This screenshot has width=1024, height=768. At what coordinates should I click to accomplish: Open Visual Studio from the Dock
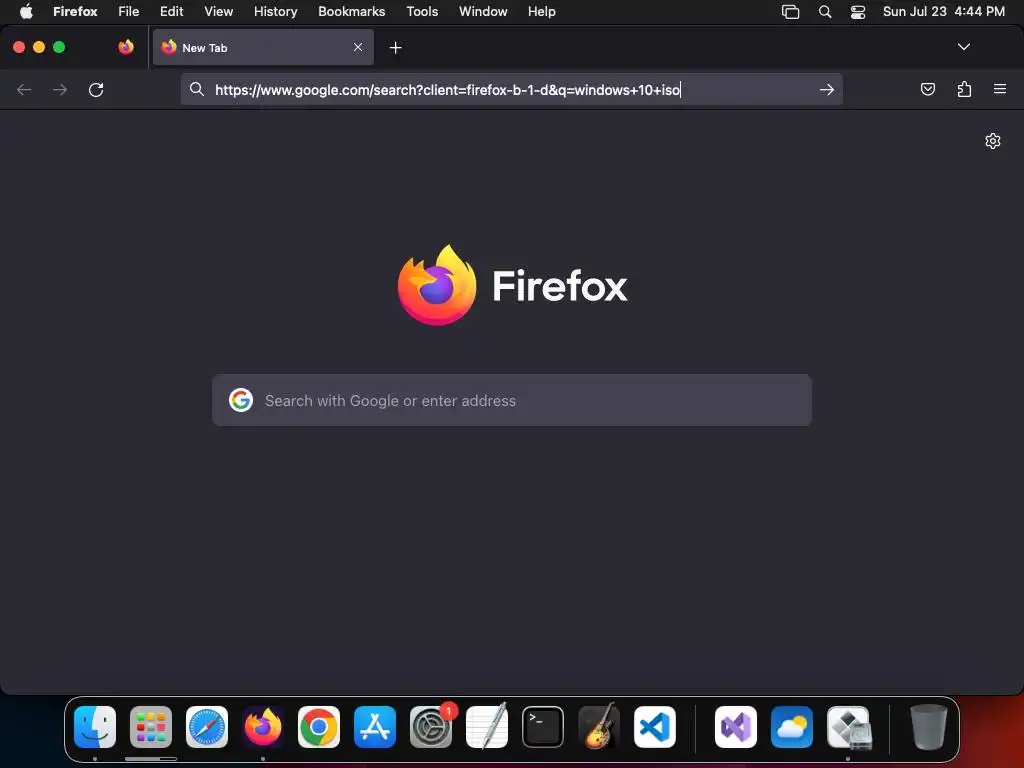736,727
